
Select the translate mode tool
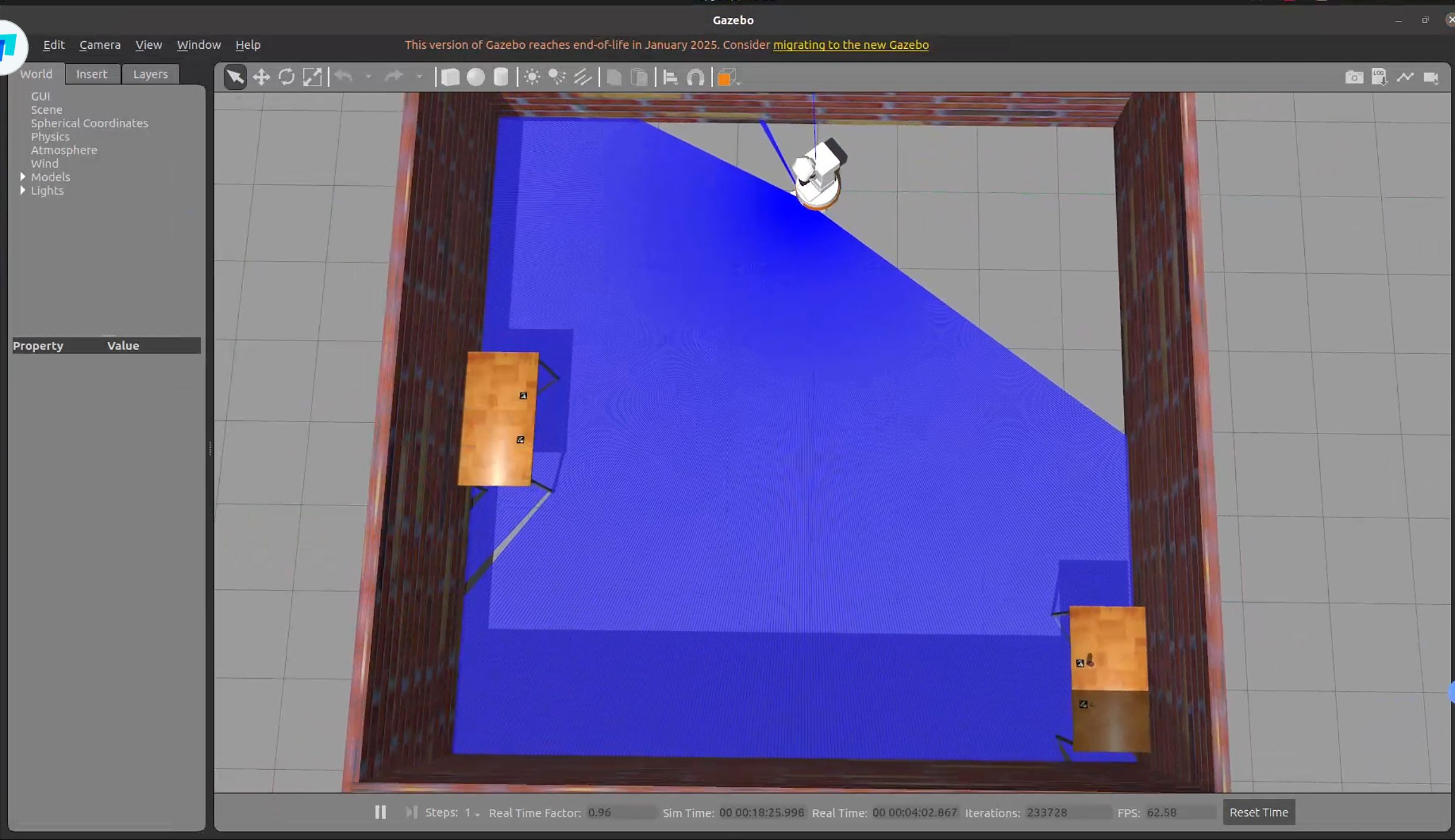click(x=261, y=77)
